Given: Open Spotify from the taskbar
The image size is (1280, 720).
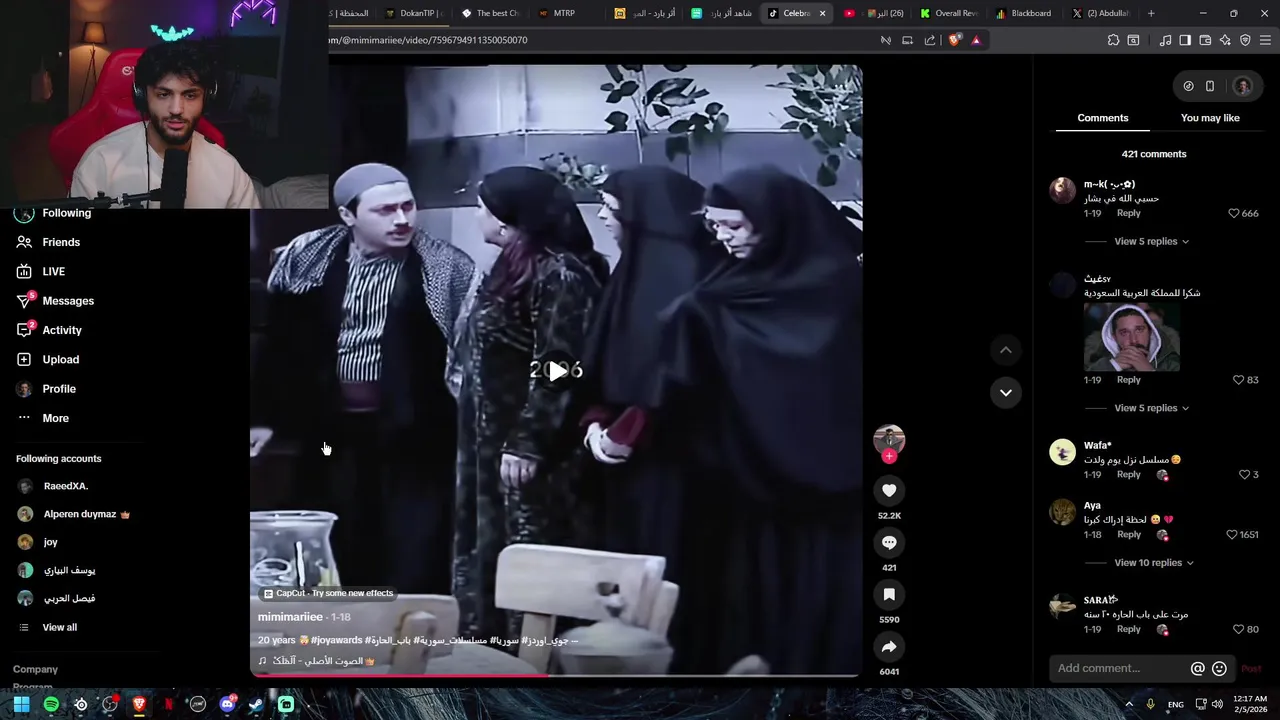Looking at the screenshot, I should tap(51, 704).
